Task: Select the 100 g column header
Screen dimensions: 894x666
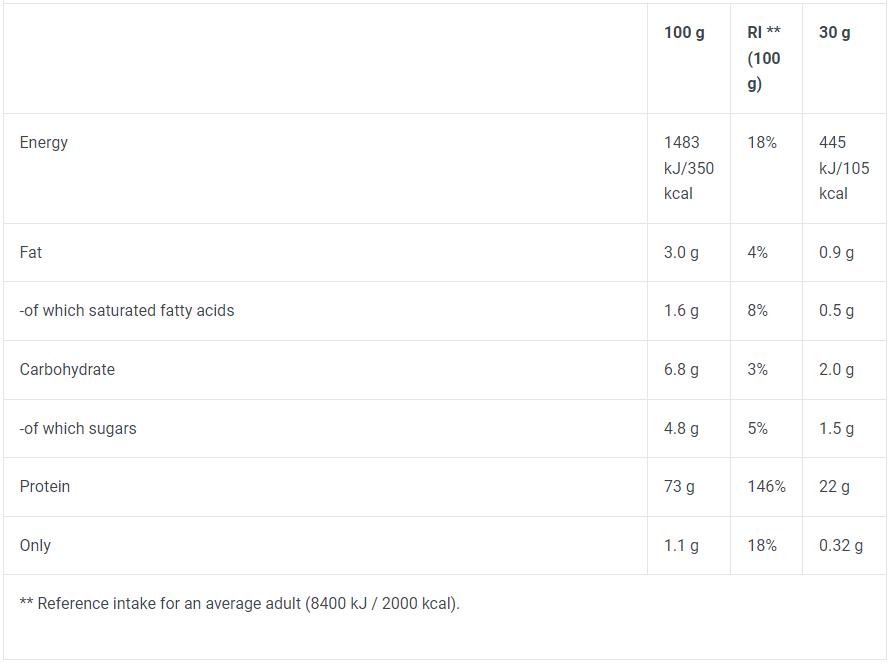Action: point(684,33)
